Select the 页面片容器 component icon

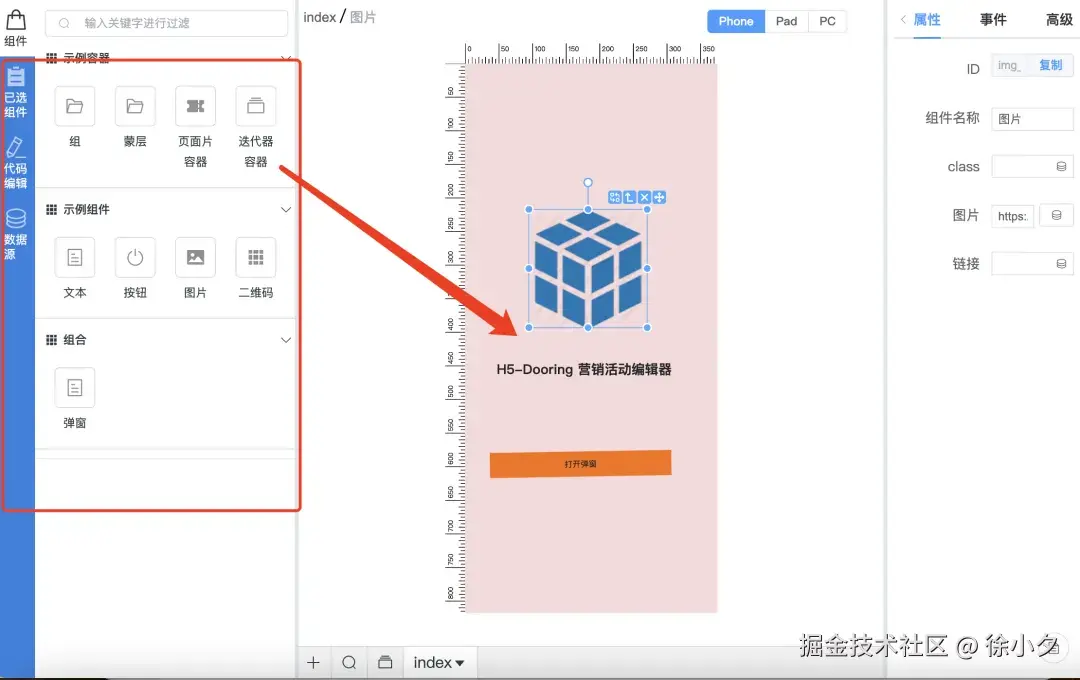[x=196, y=106]
